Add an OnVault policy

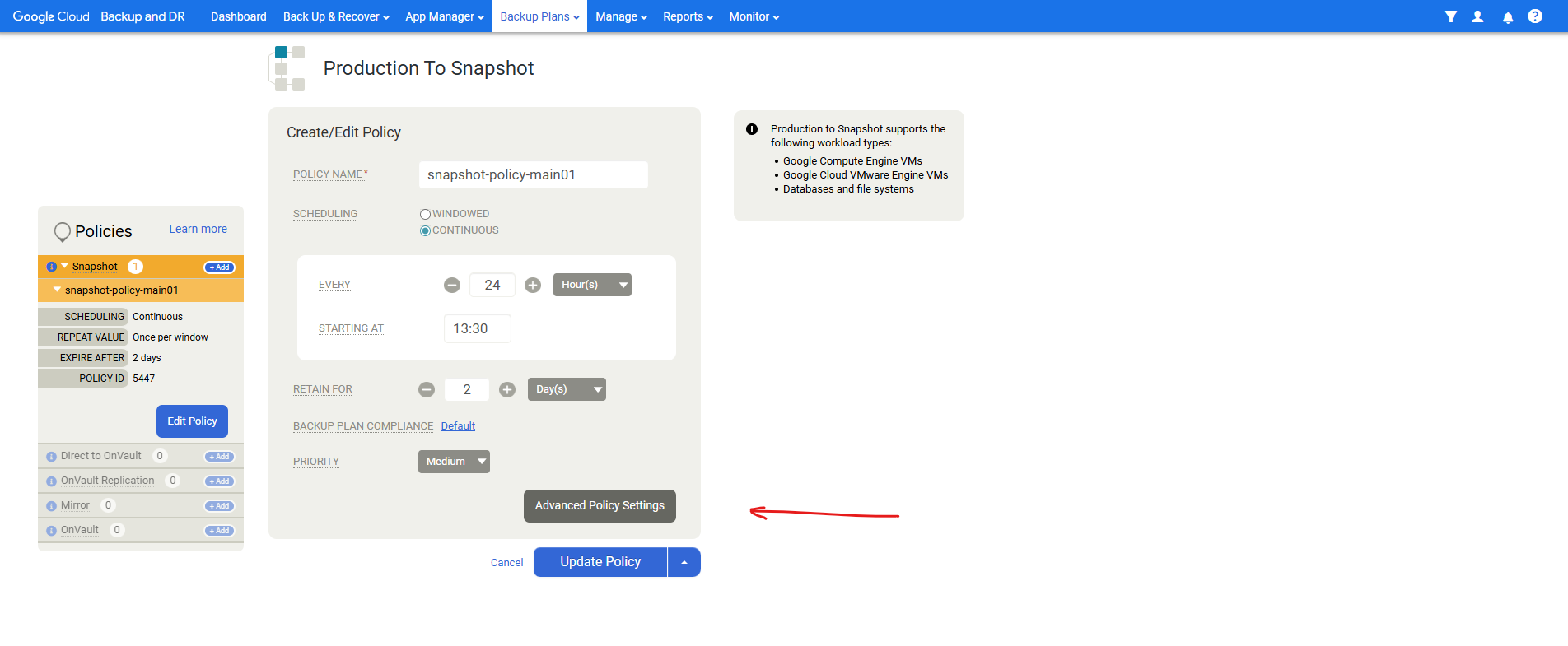tap(220, 531)
